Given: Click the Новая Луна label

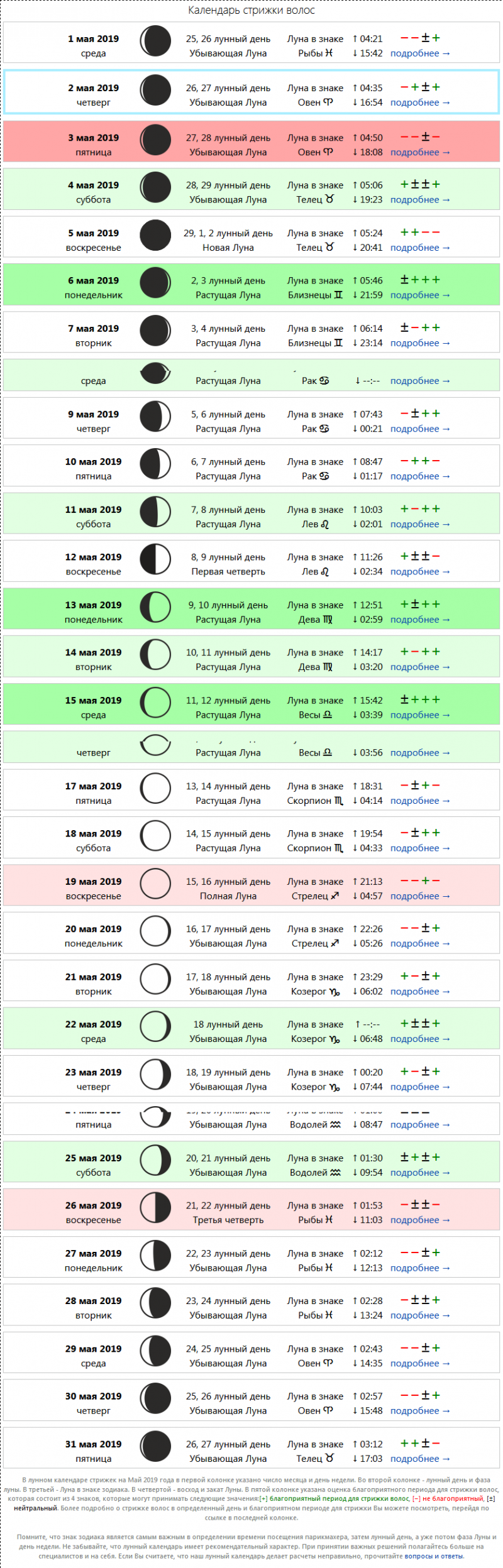Looking at the screenshot, I should tap(228, 248).
